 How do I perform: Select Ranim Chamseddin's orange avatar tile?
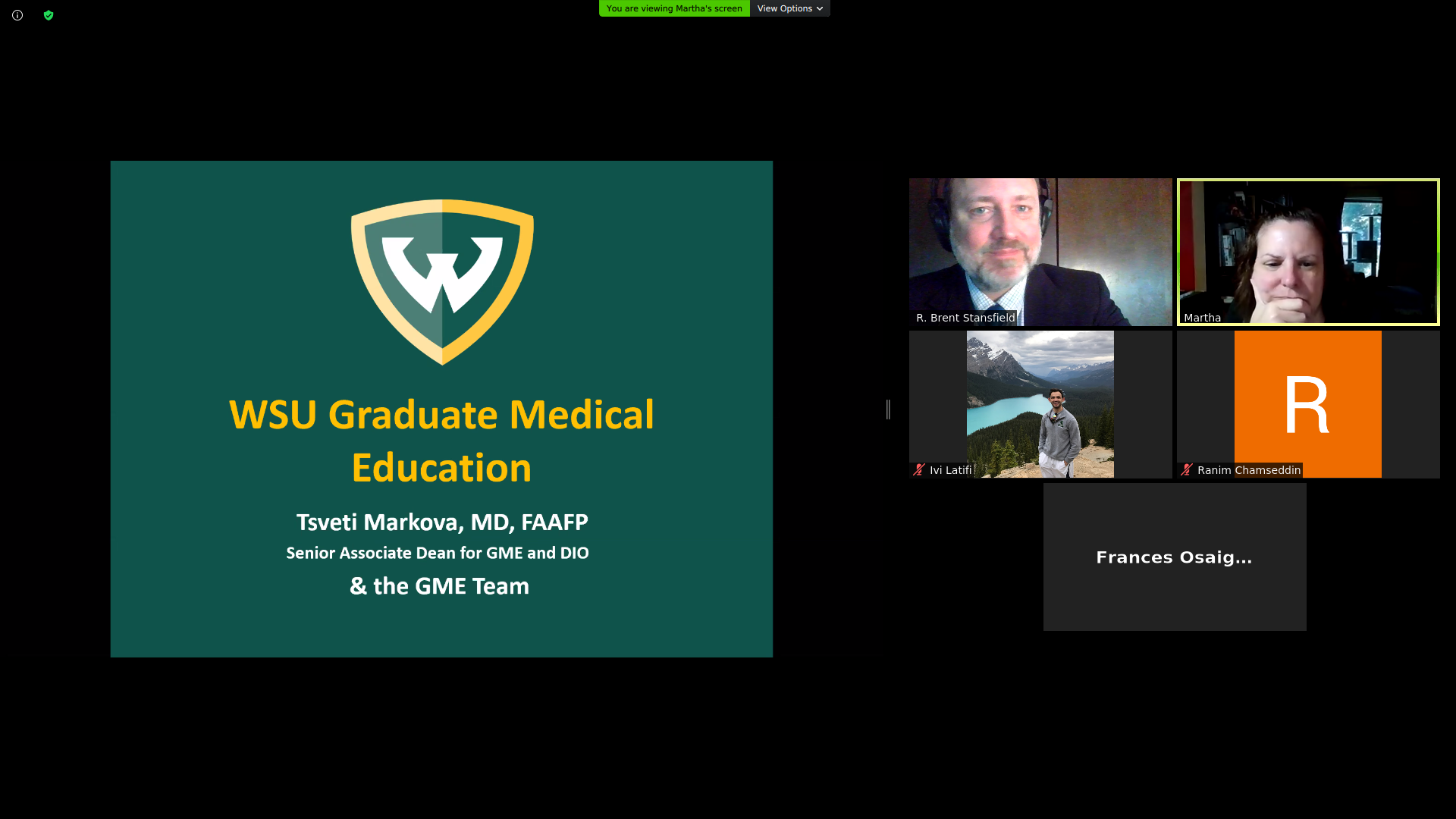1308,404
